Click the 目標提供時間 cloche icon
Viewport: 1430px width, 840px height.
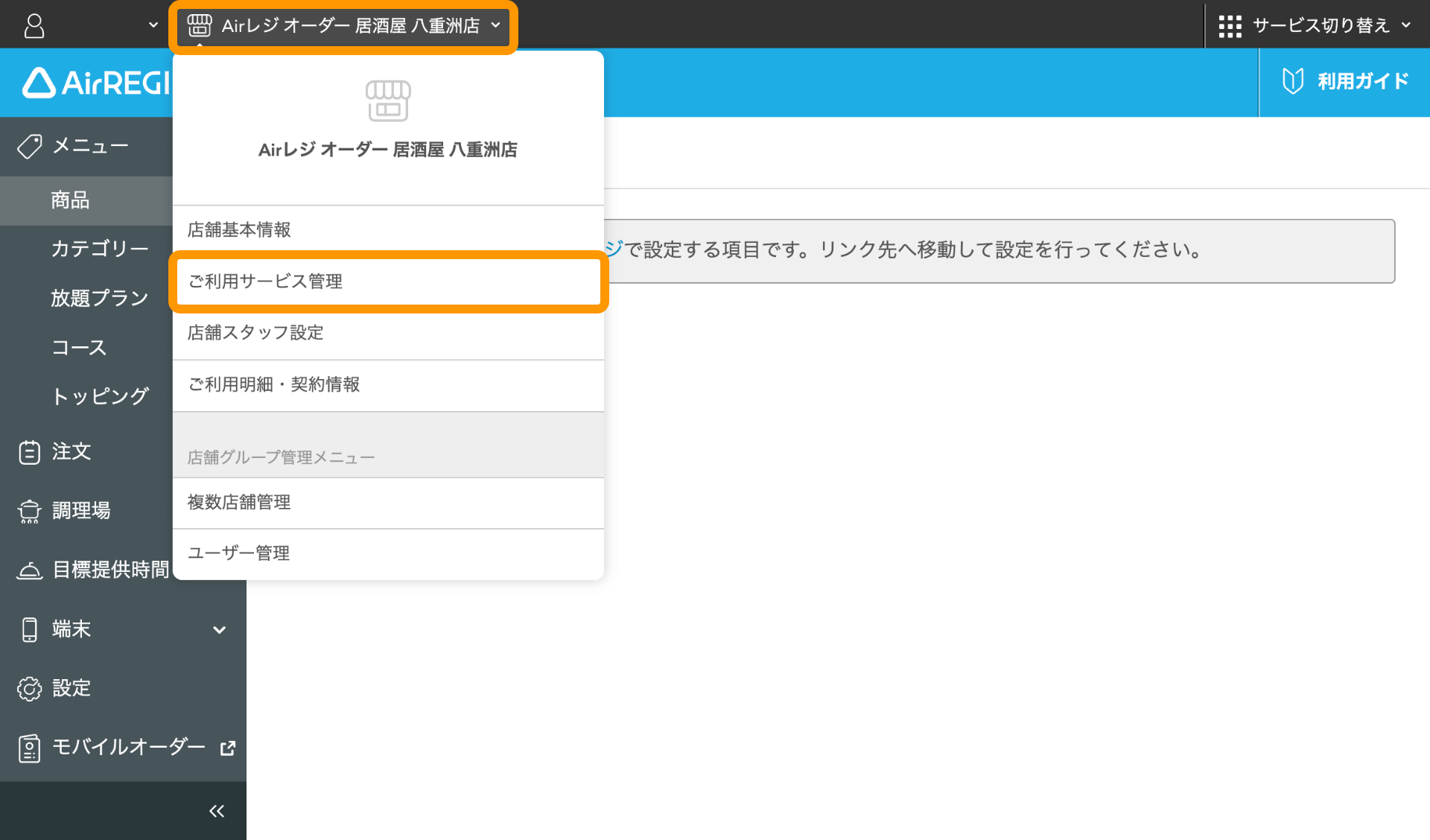coord(30,570)
